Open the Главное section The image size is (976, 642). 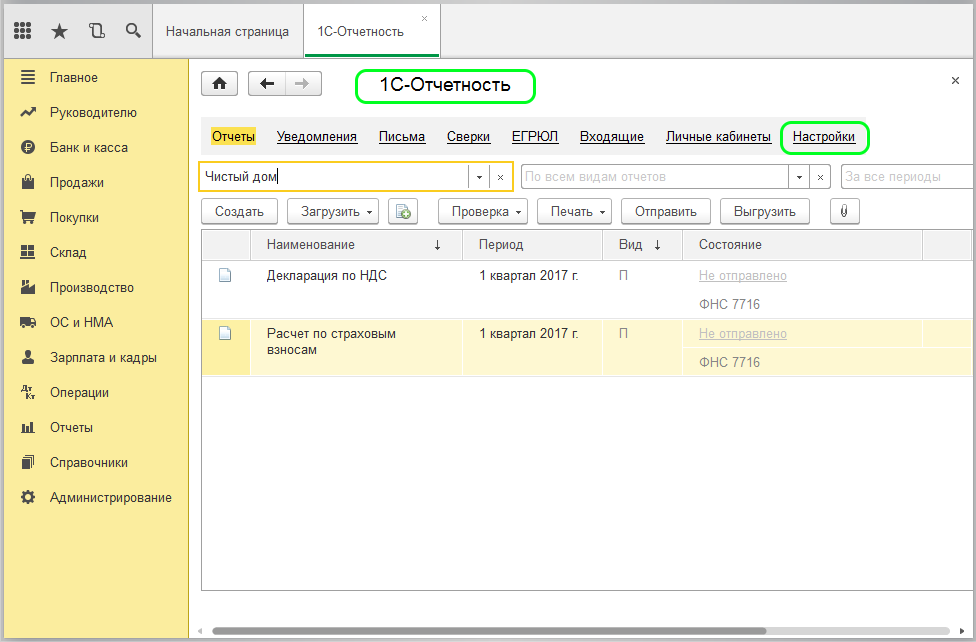[x=73, y=78]
